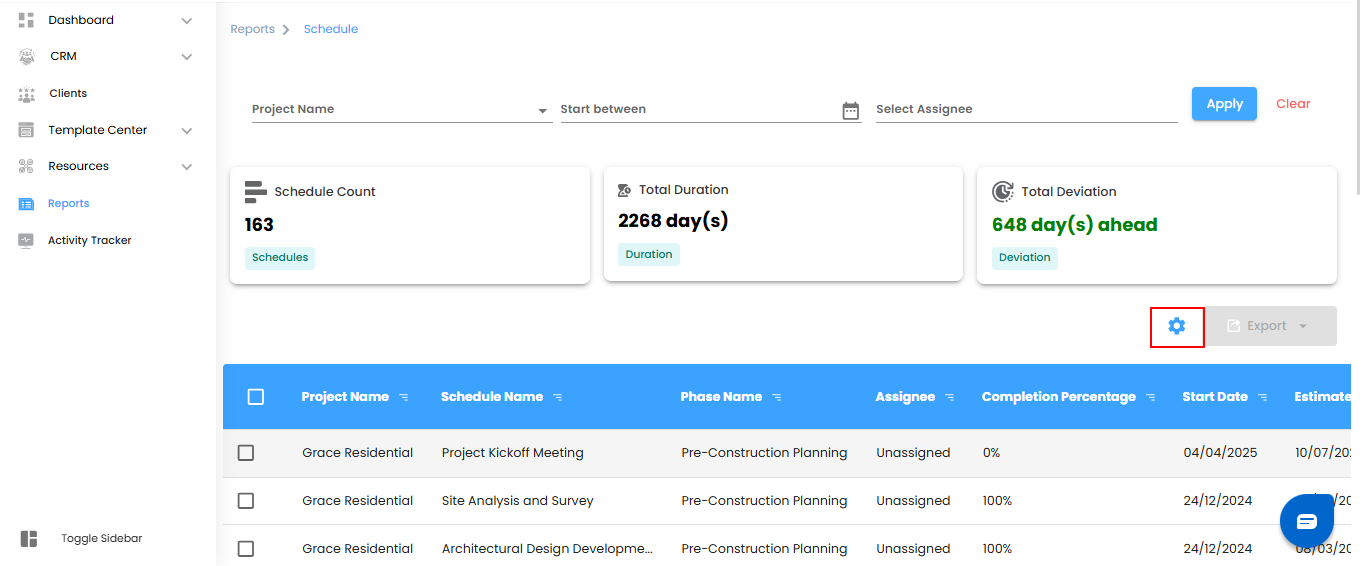The height and width of the screenshot is (566, 1365).
Task: Click the calendar icon in Start between
Action: pos(851,110)
